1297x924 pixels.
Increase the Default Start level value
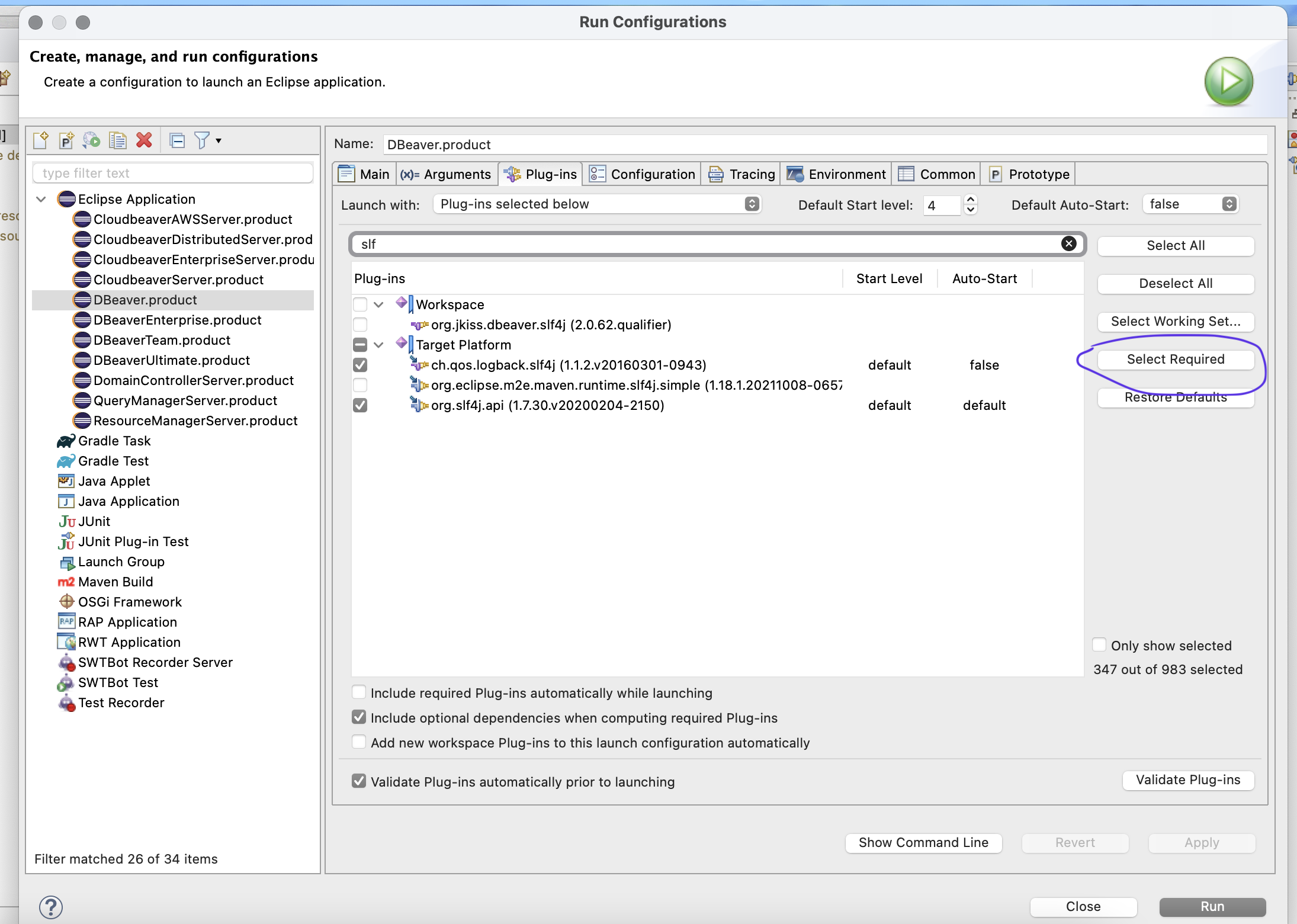[971, 200]
